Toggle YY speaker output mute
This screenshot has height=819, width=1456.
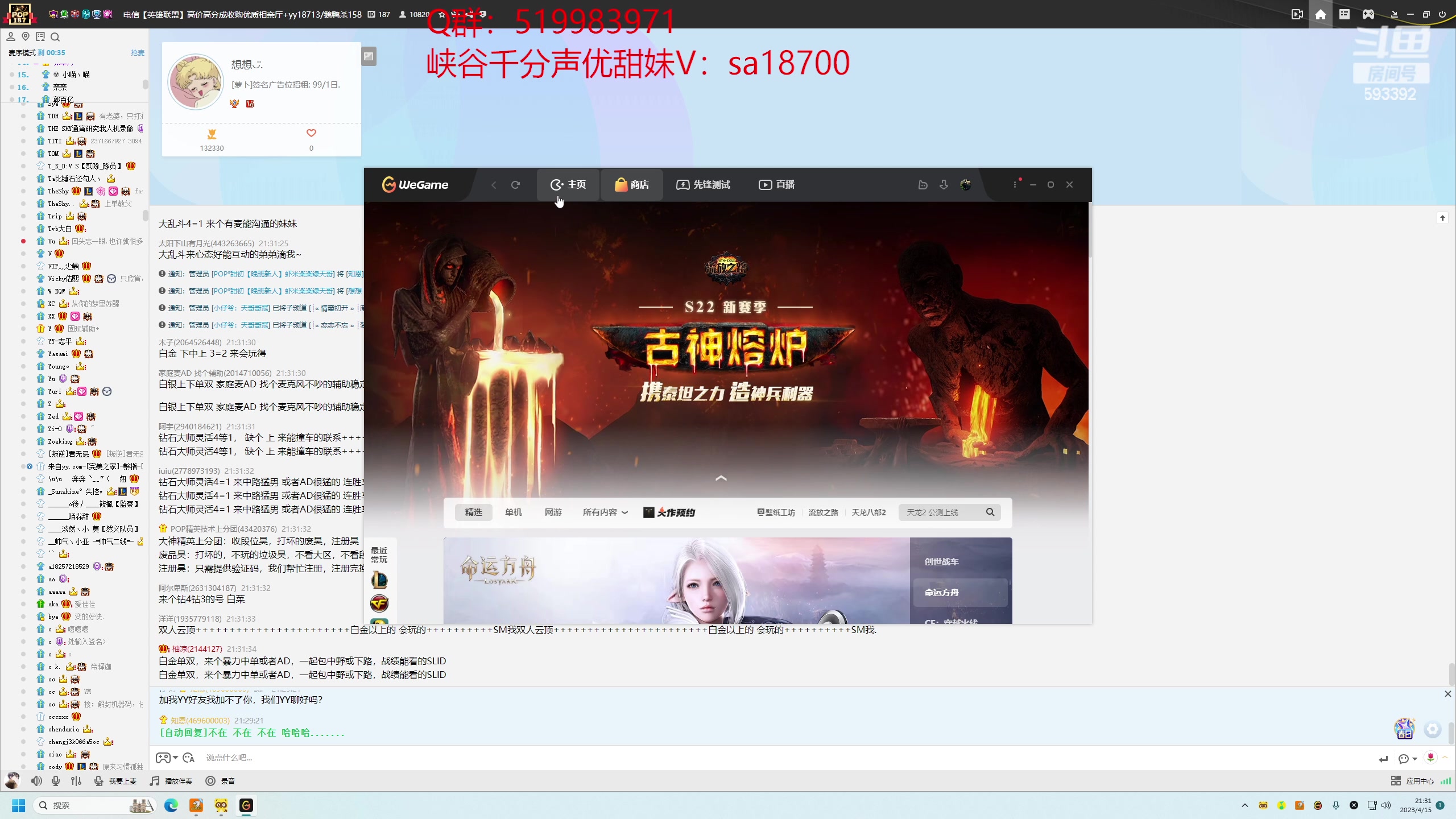pos(36,781)
